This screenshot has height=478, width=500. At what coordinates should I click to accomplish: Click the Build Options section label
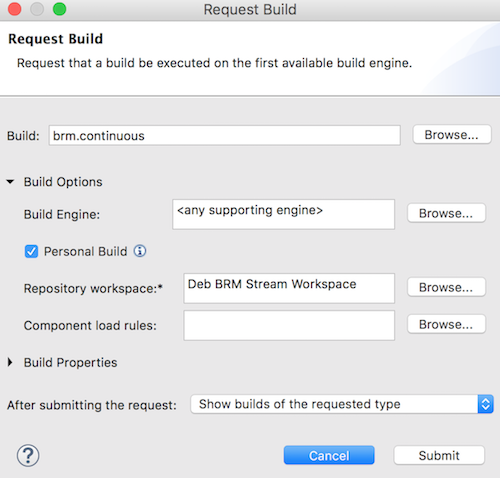pos(63,182)
